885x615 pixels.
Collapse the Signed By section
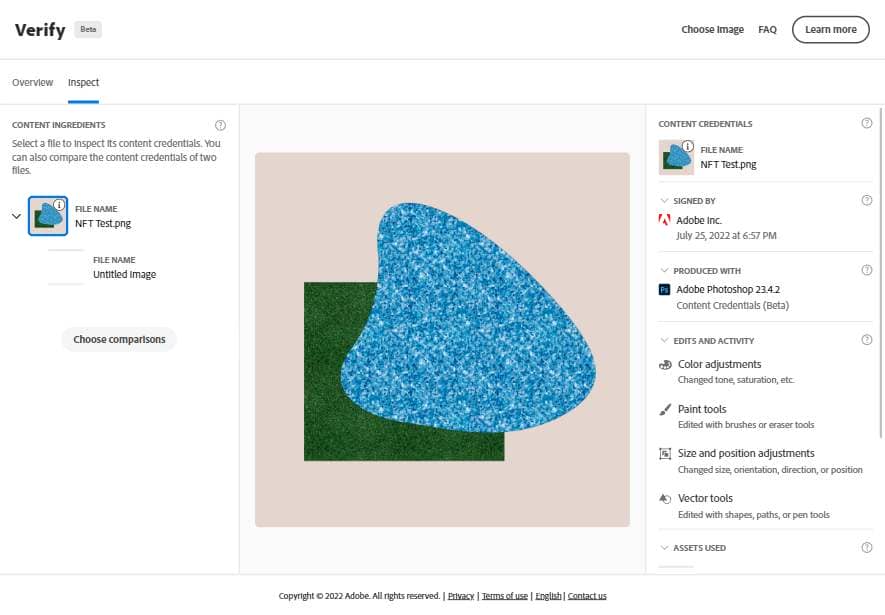click(664, 201)
